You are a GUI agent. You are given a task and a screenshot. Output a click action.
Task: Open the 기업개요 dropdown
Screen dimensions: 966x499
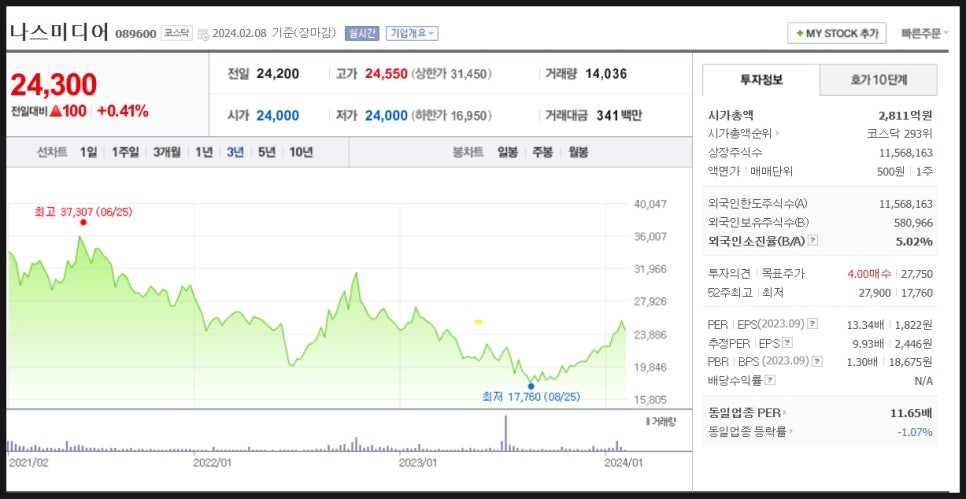[412, 33]
